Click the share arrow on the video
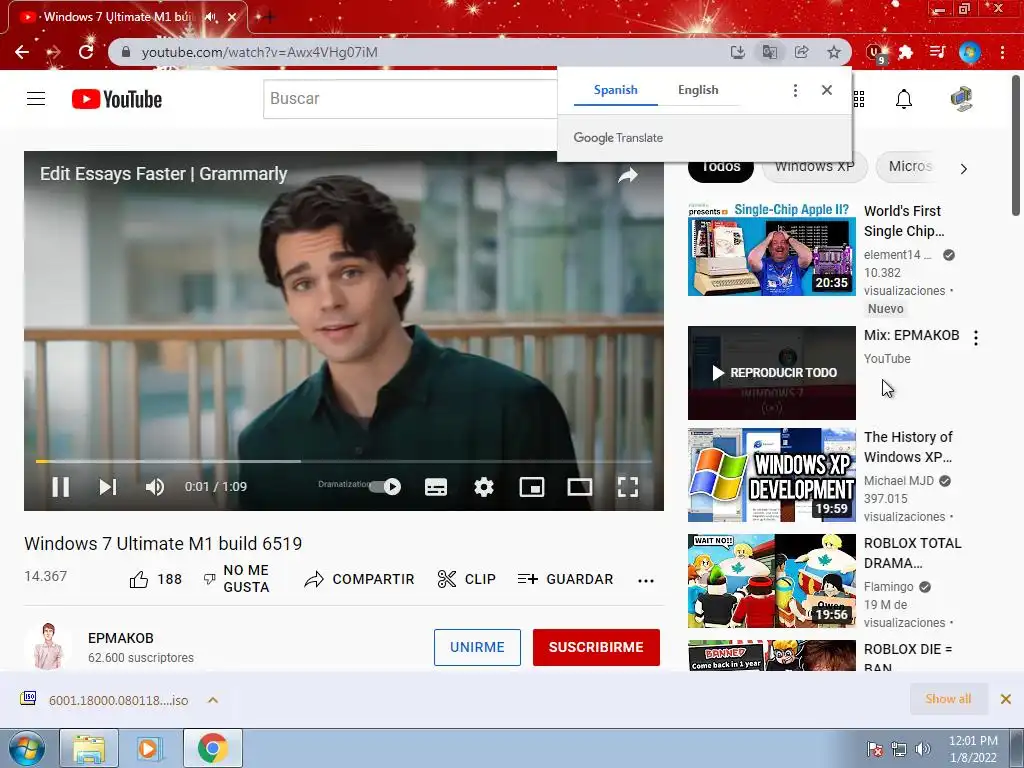 (628, 175)
